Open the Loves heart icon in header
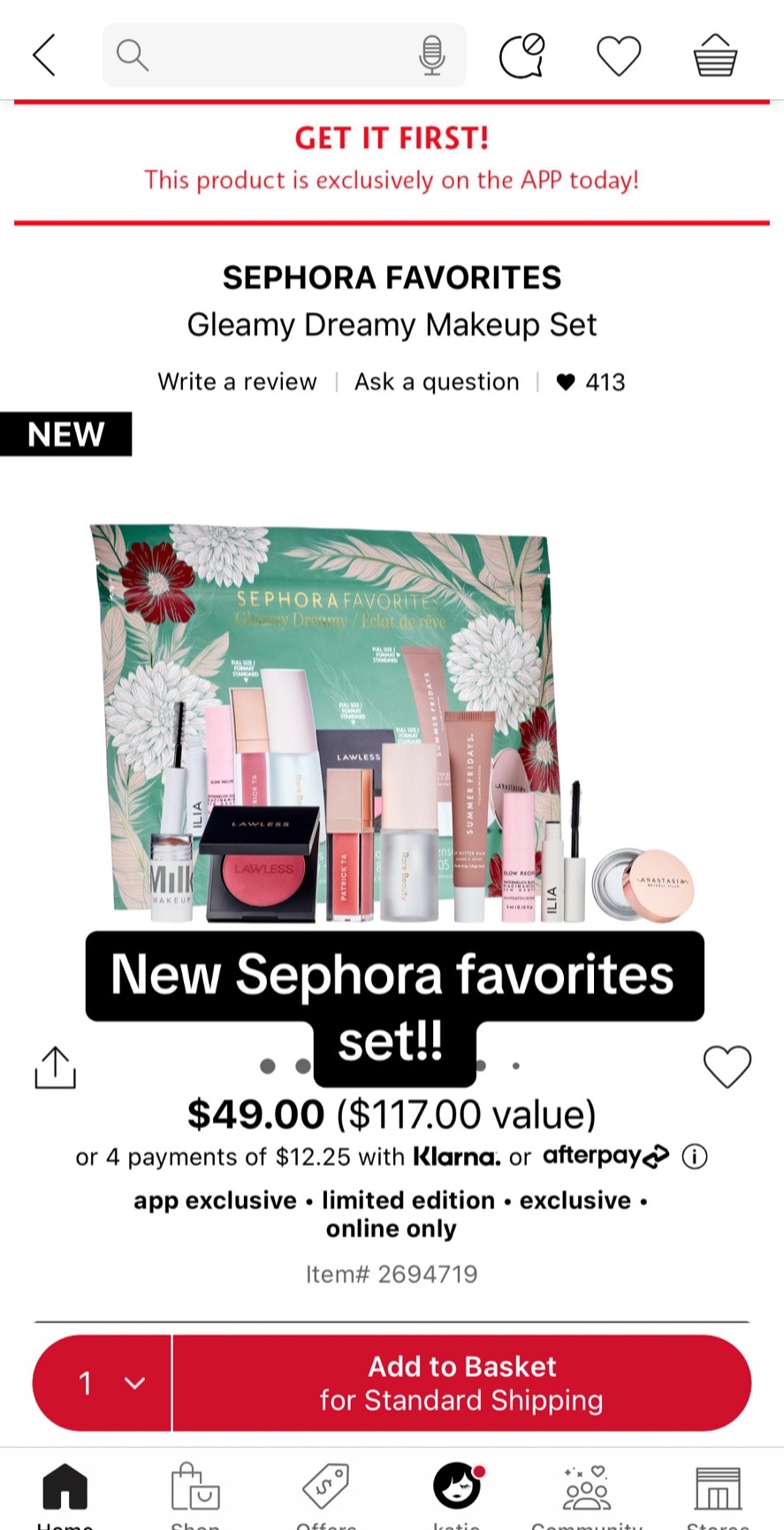Image resolution: width=784 pixels, height=1530 pixels. 618,56
